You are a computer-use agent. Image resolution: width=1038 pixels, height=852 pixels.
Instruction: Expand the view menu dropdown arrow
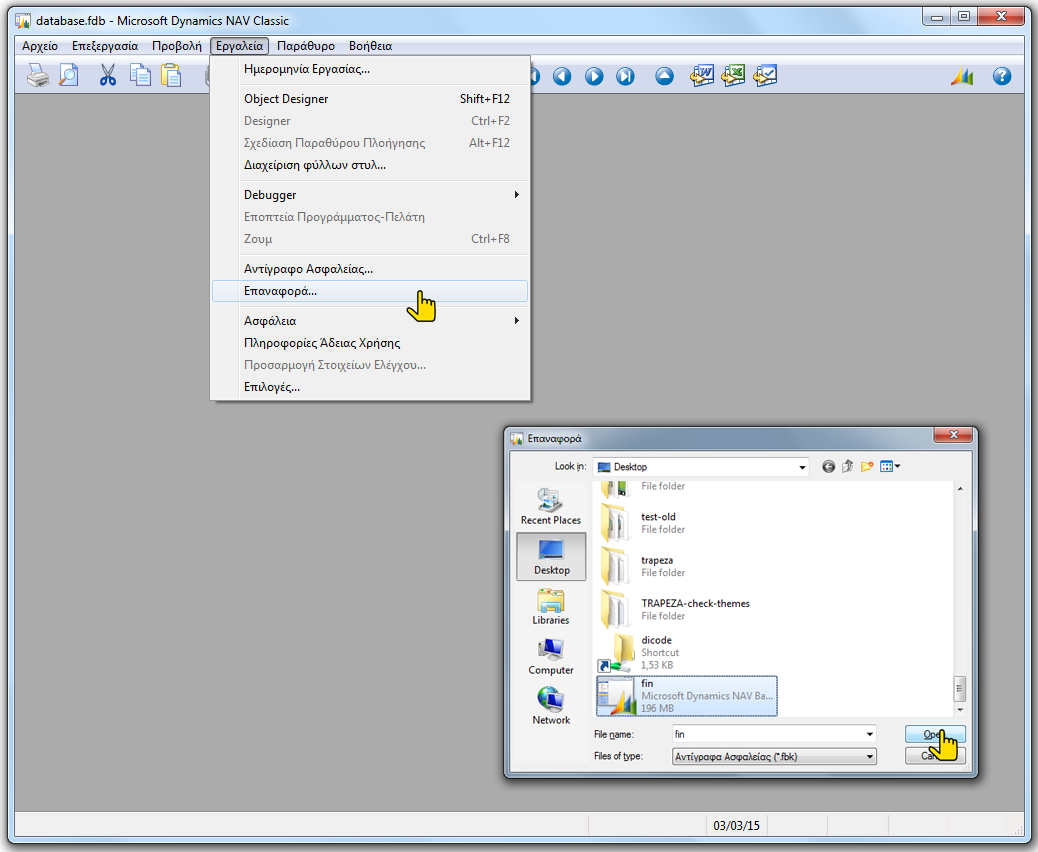tap(898, 467)
